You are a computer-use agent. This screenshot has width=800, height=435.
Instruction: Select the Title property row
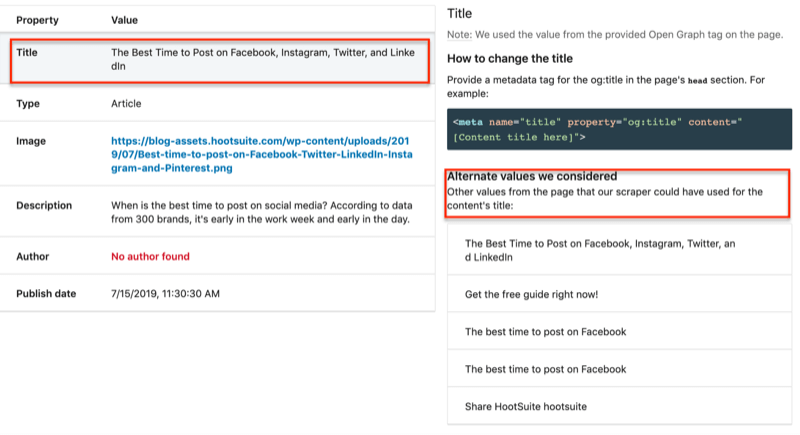coord(219,61)
